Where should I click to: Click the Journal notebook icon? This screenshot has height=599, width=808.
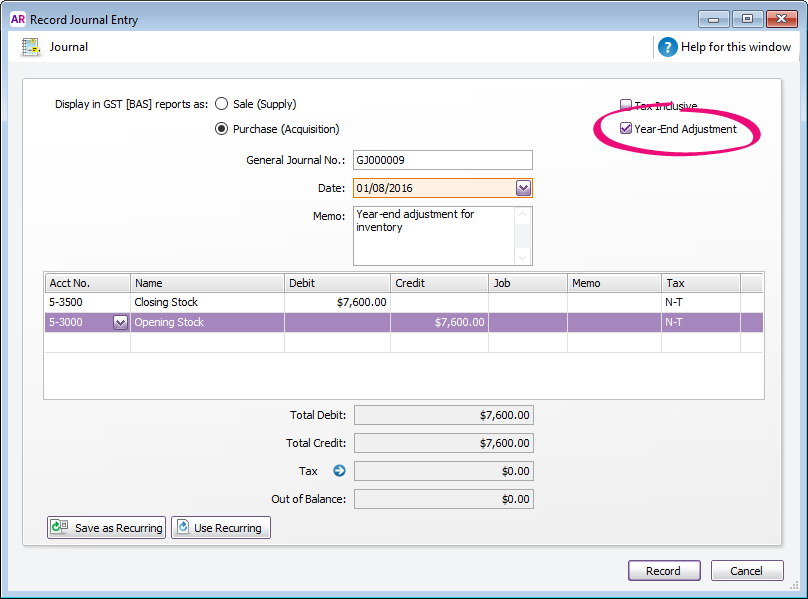click(30, 47)
